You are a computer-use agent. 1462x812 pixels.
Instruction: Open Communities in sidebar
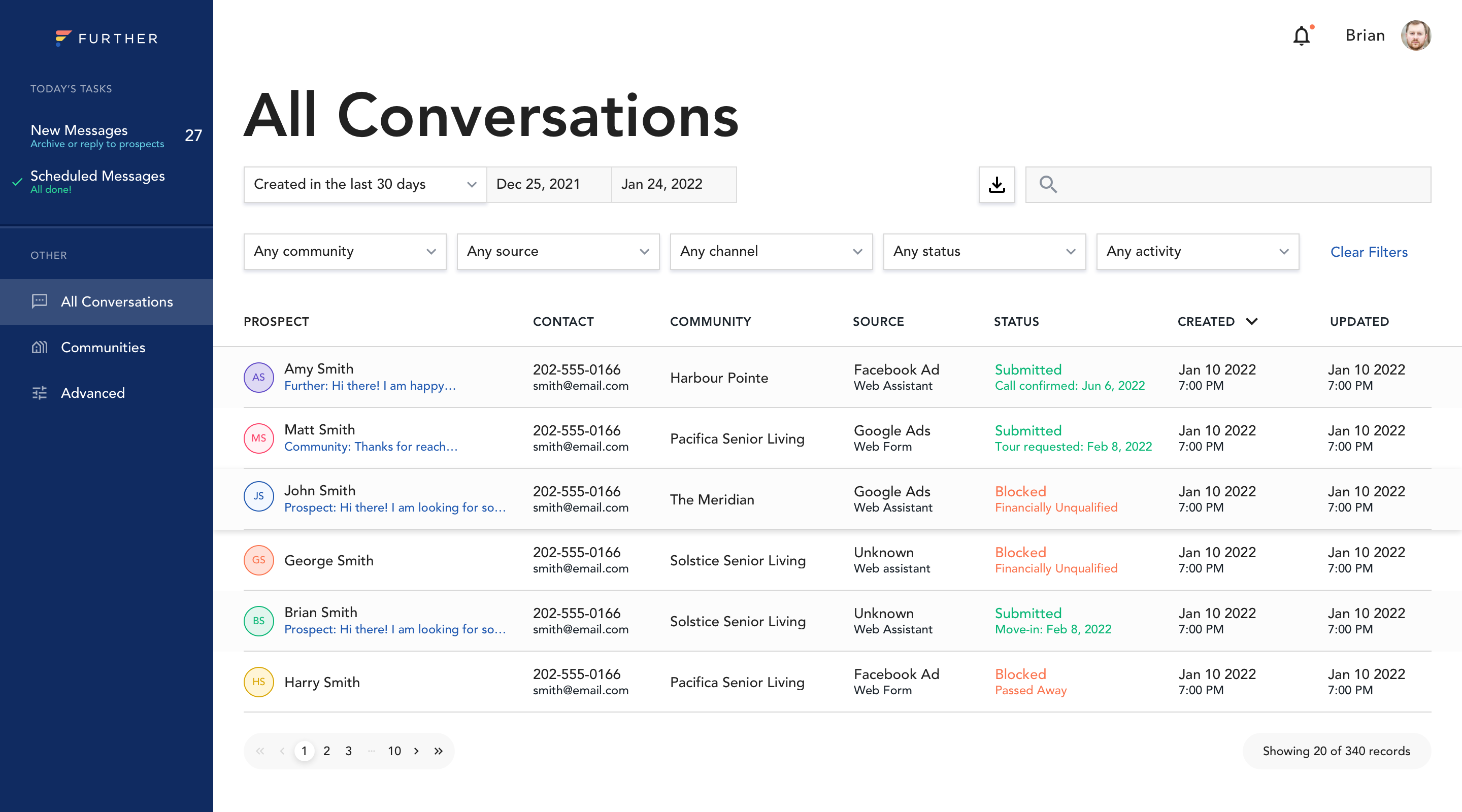(x=107, y=347)
